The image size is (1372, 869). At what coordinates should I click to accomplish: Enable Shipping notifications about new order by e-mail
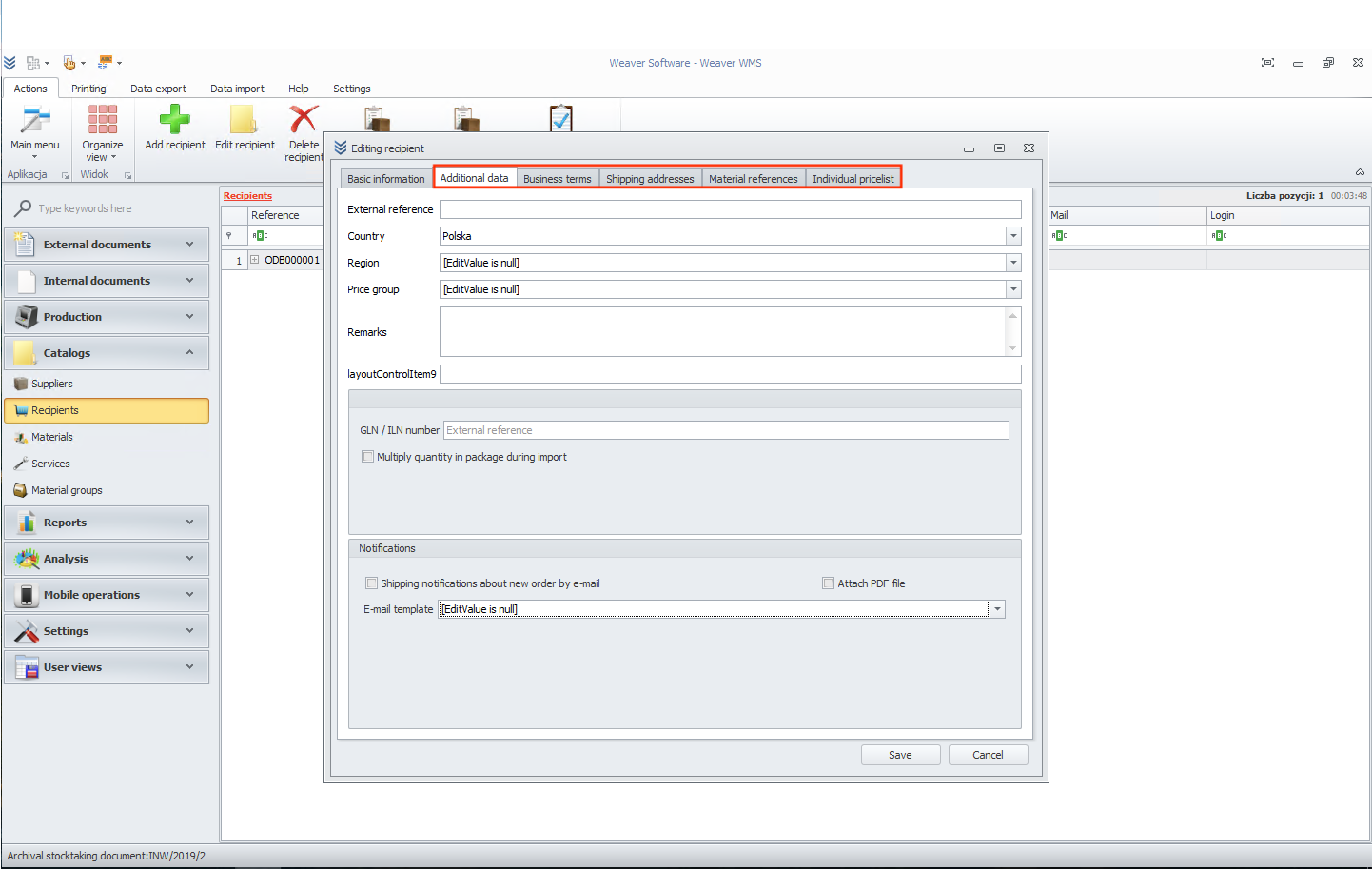372,583
